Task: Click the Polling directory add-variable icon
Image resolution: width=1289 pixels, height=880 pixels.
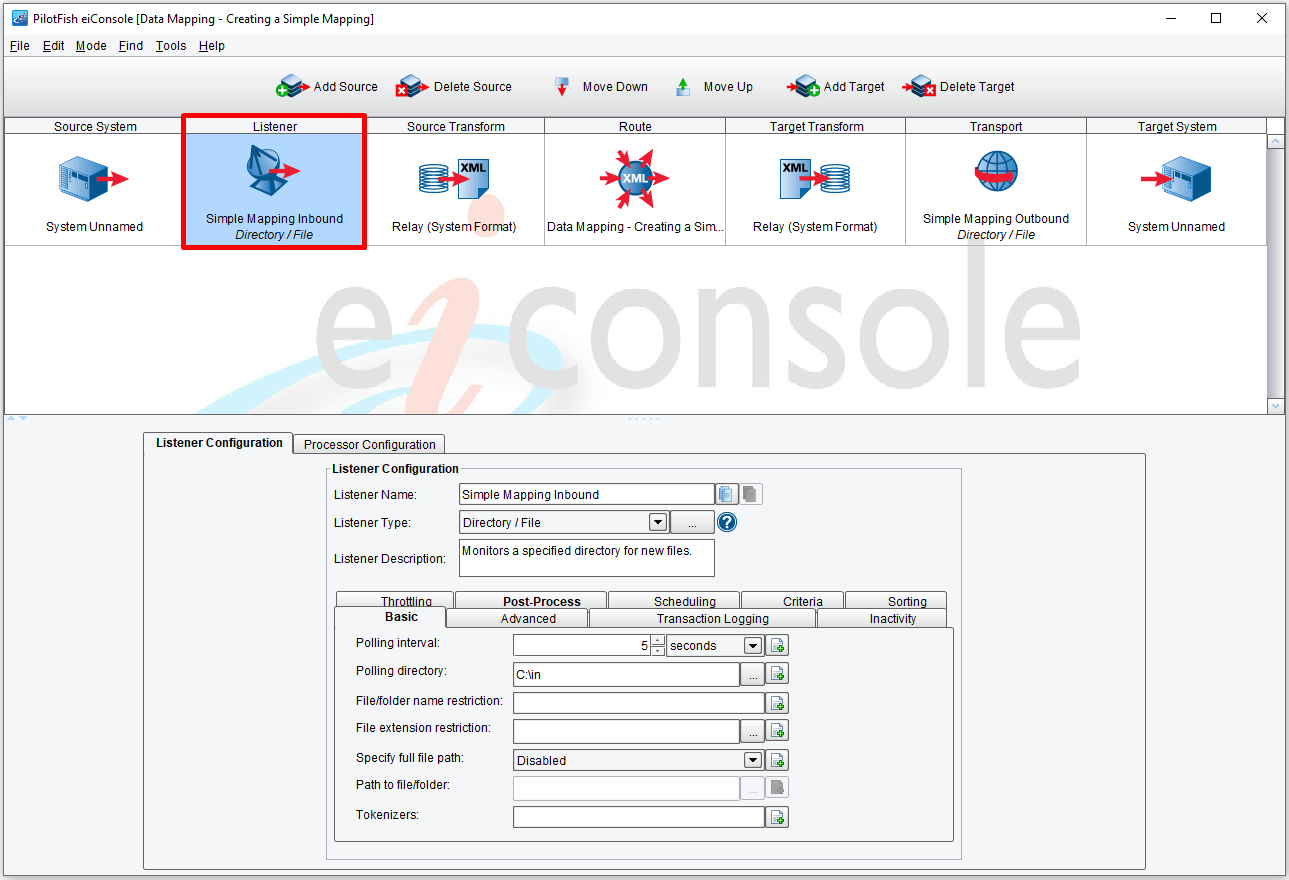Action: [778, 674]
